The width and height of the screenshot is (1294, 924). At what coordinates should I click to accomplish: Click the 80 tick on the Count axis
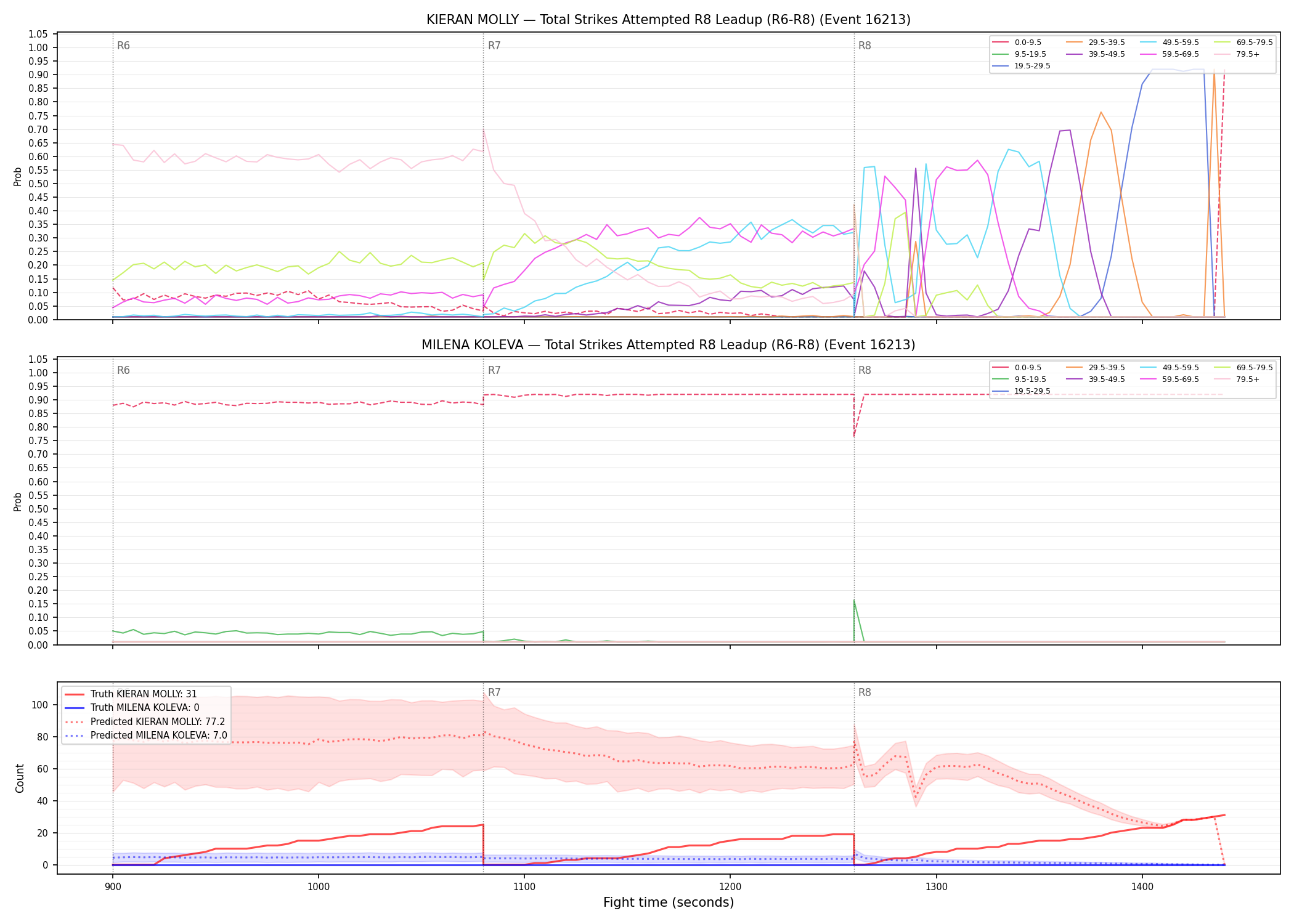(x=43, y=737)
